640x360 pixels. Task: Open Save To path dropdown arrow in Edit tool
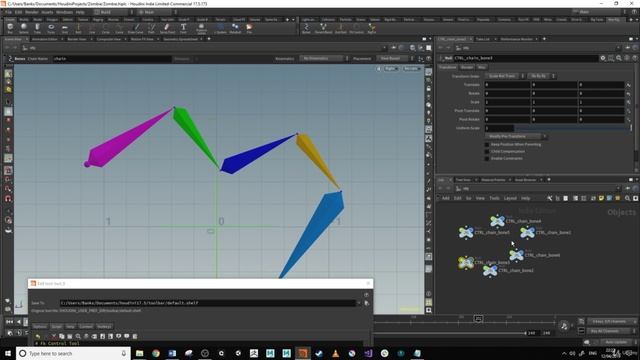pos(359,303)
